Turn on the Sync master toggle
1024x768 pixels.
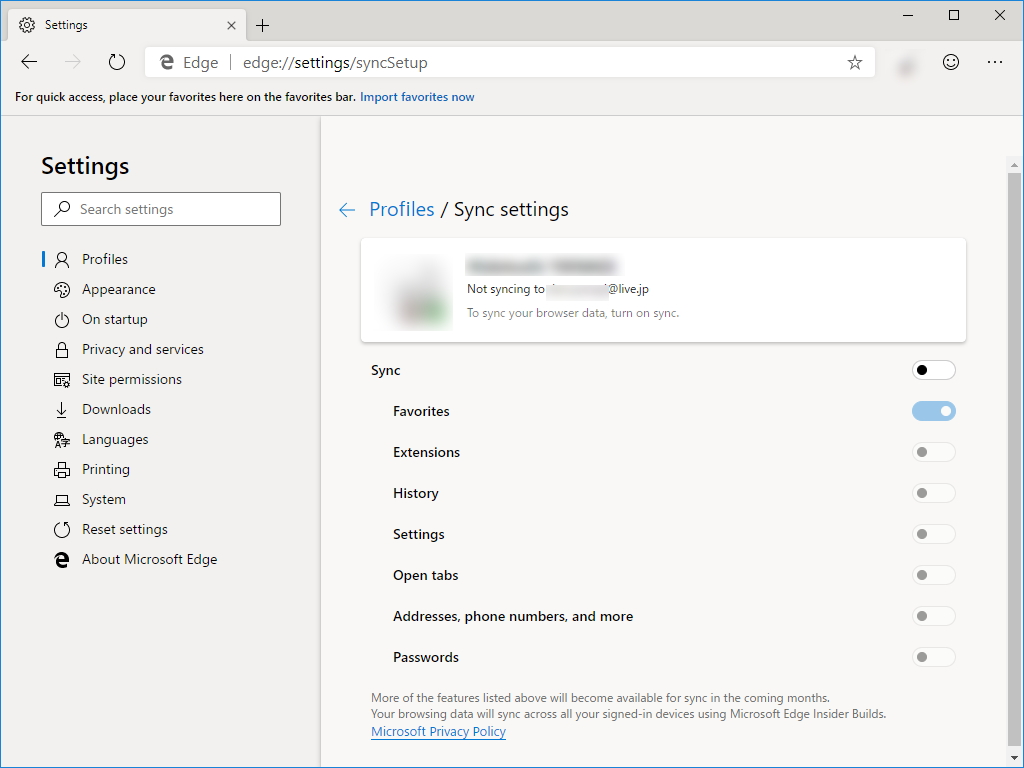pyautogui.click(x=933, y=370)
